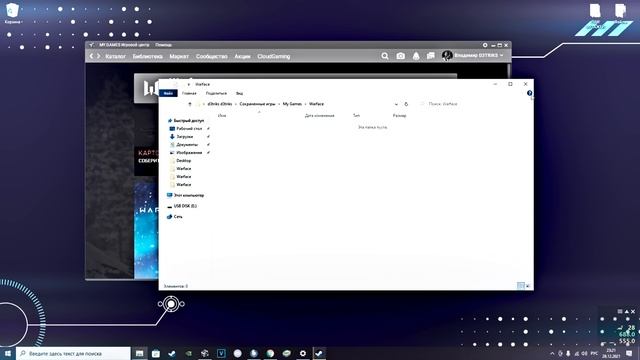Open the settings gear on the taskbar
The image size is (640, 360).
pos(303,353)
